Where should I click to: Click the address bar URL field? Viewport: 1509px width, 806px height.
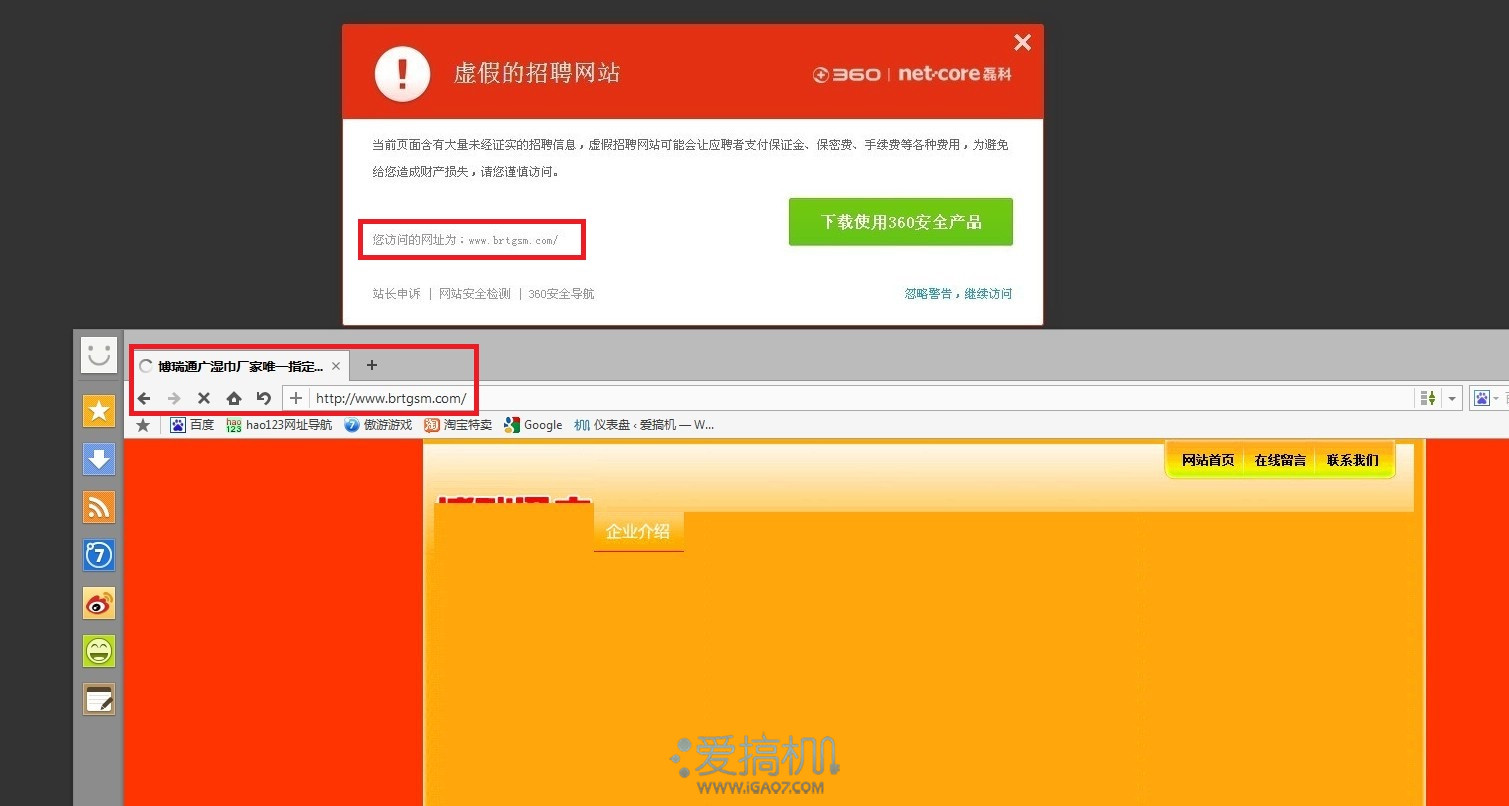coord(860,398)
